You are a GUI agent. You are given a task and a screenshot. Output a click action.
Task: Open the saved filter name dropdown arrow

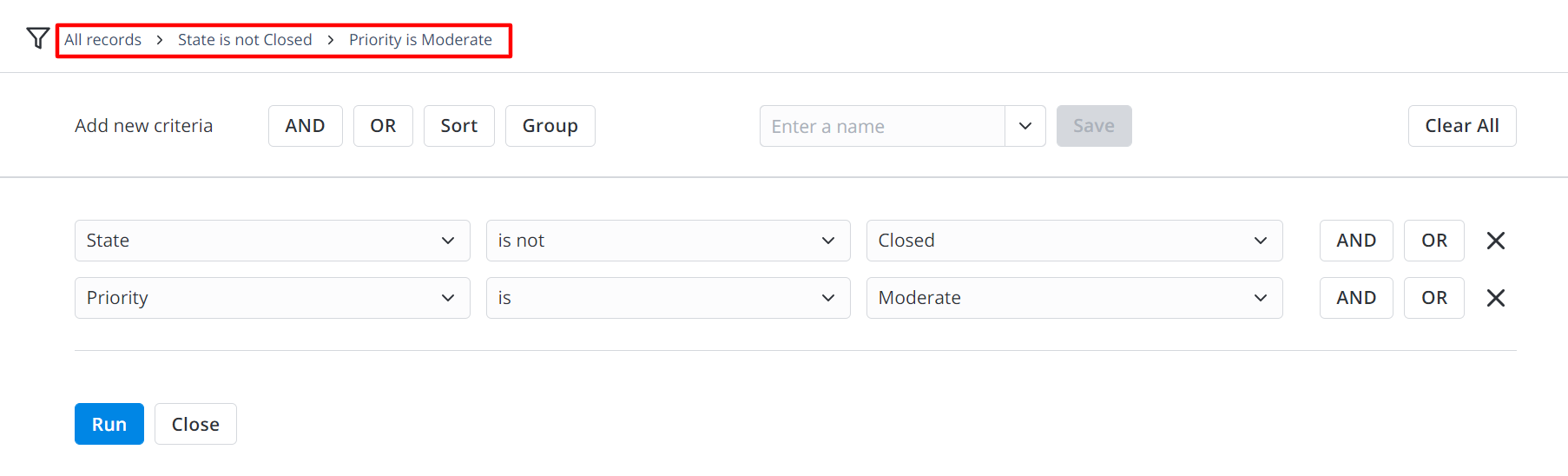coord(1024,126)
